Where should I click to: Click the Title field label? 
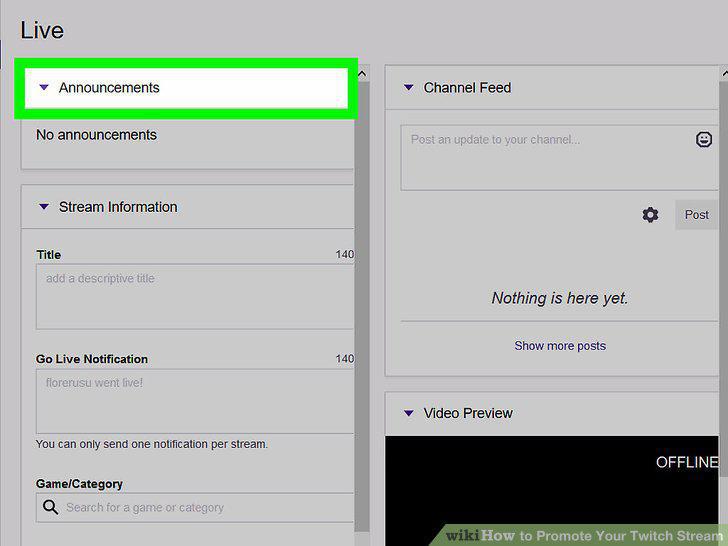click(x=49, y=255)
